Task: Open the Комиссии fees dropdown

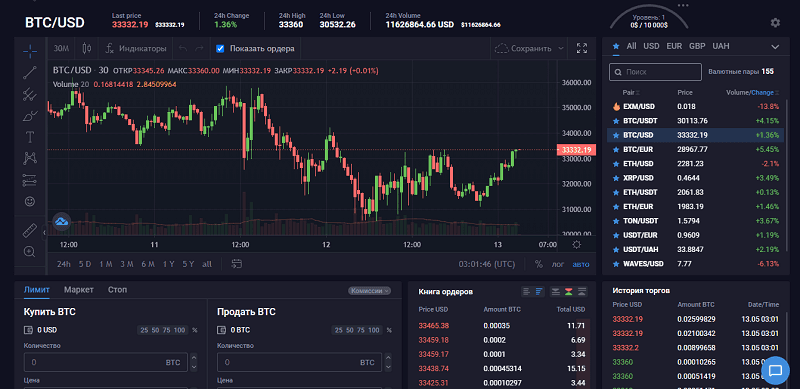Action: pyautogui.click(x=369, y=290)
